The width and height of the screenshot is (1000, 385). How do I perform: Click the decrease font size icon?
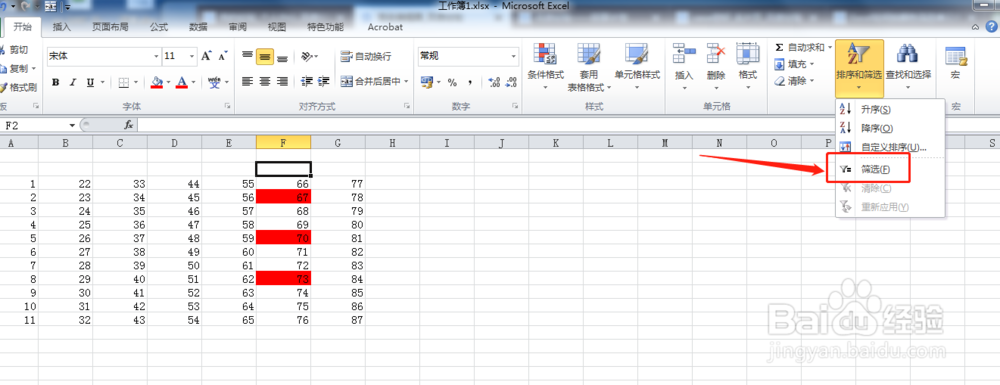tap(222, 56)
